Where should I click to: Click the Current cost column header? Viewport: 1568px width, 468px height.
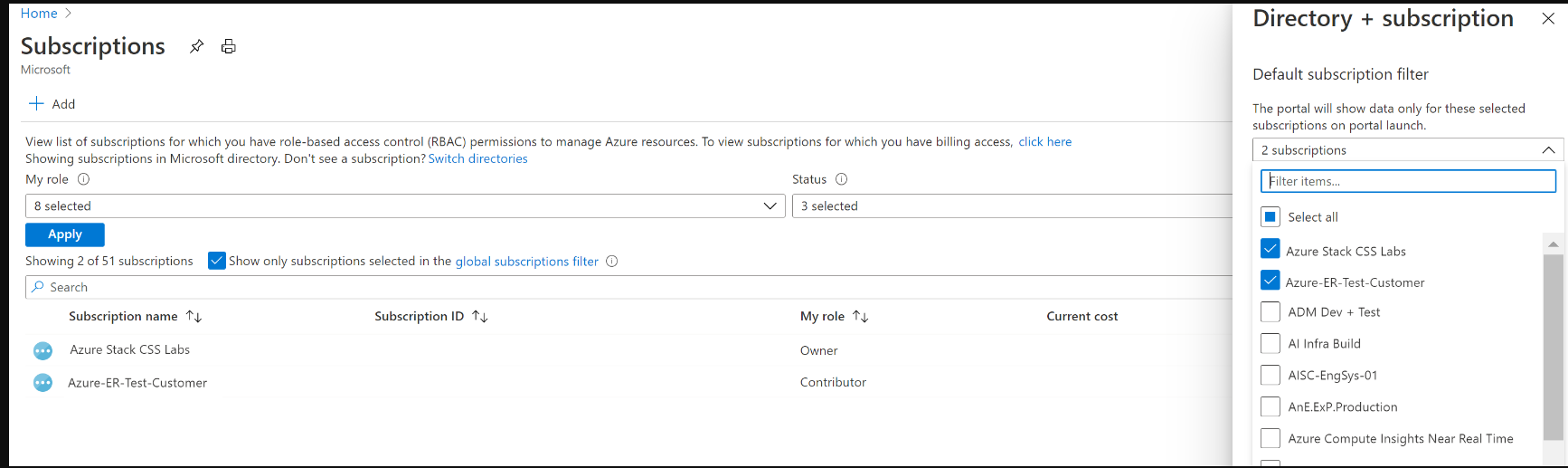(x=1082, y=316)
